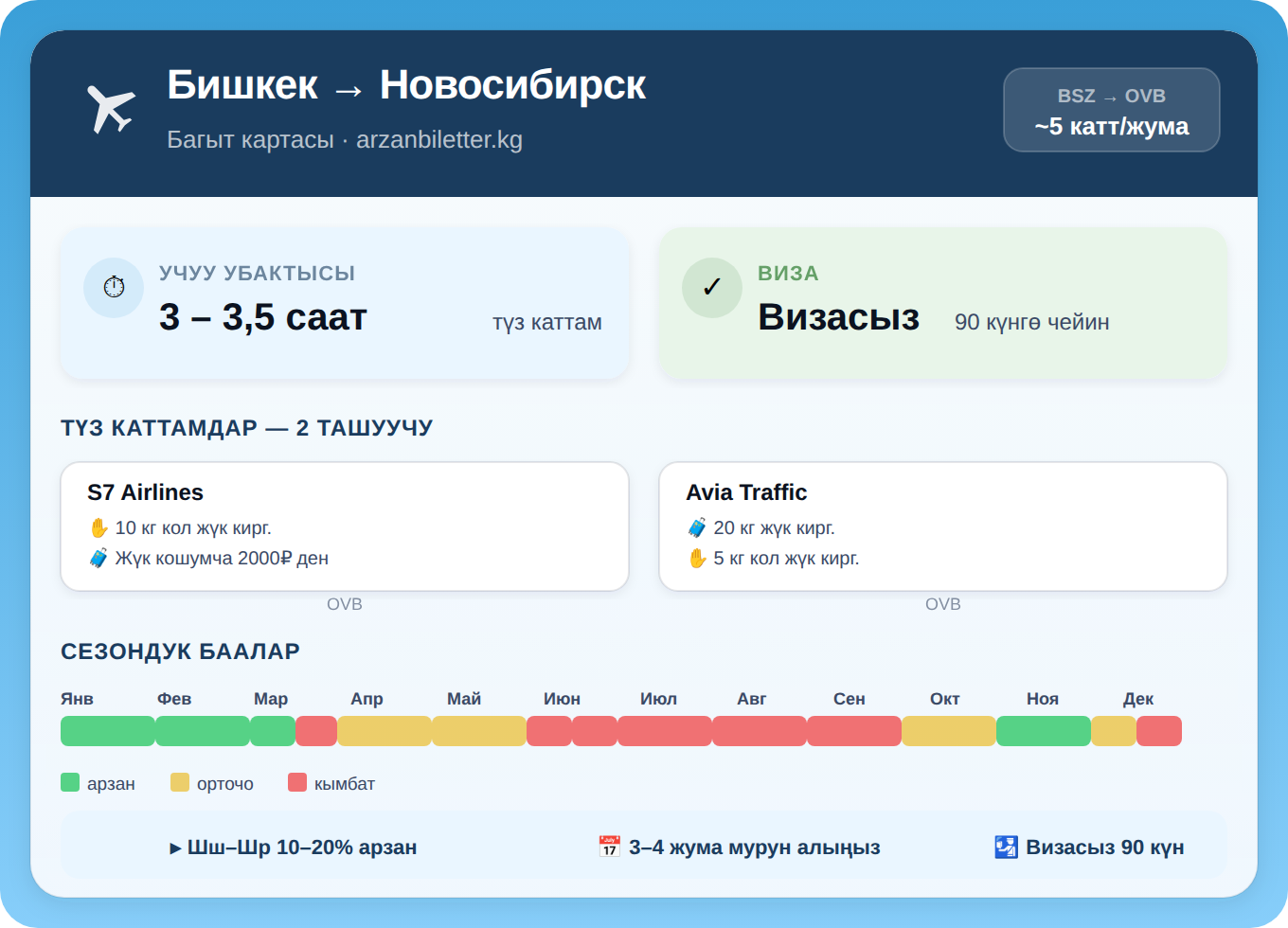Click the hand luggage icon under S7 Airlines

click(99, 527)
